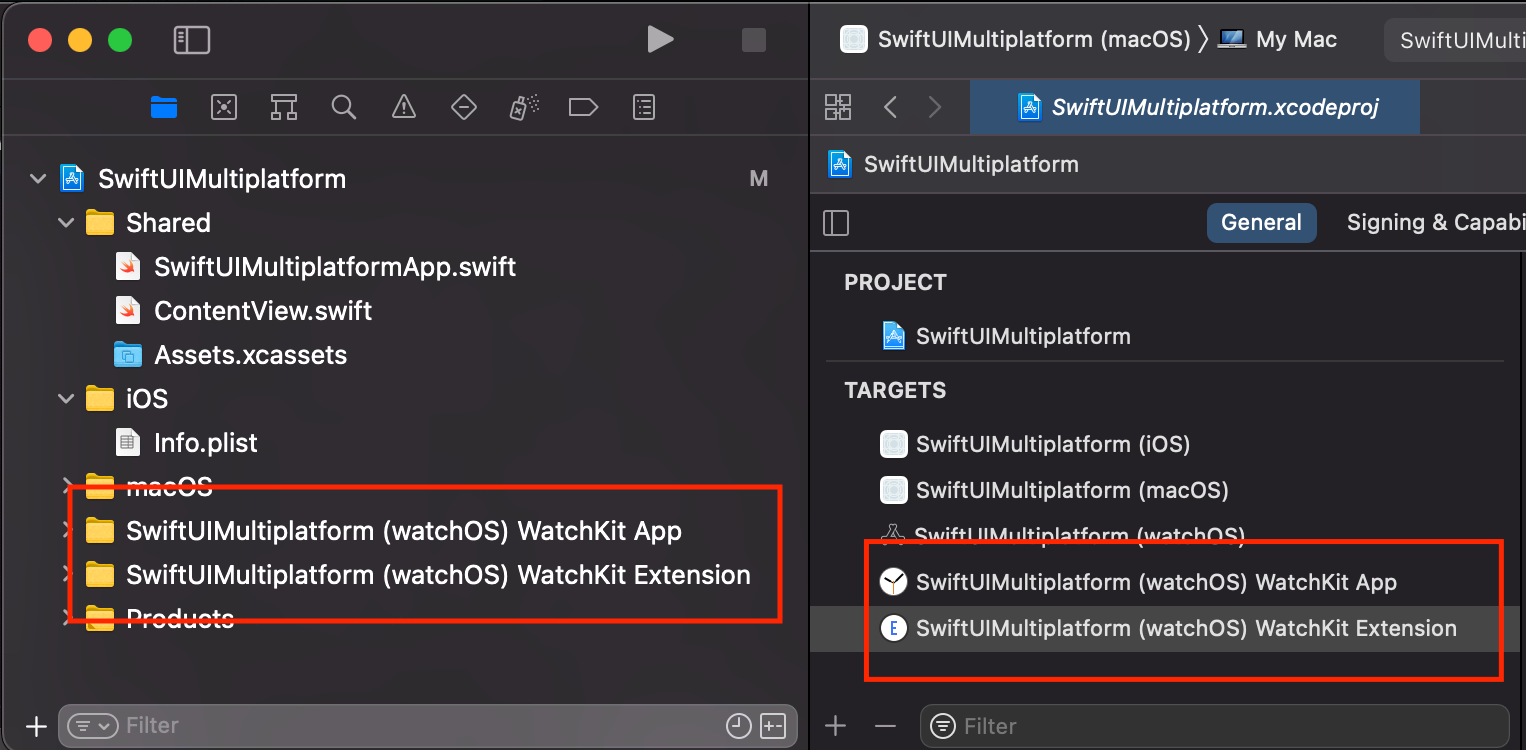Collapse the Shared folder
The width and height of the screenshot is (1526, 750).
pos(65,222)
